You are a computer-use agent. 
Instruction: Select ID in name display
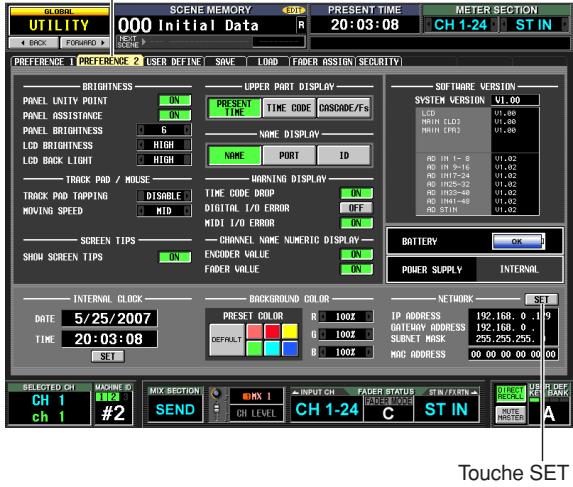point(344,156)
